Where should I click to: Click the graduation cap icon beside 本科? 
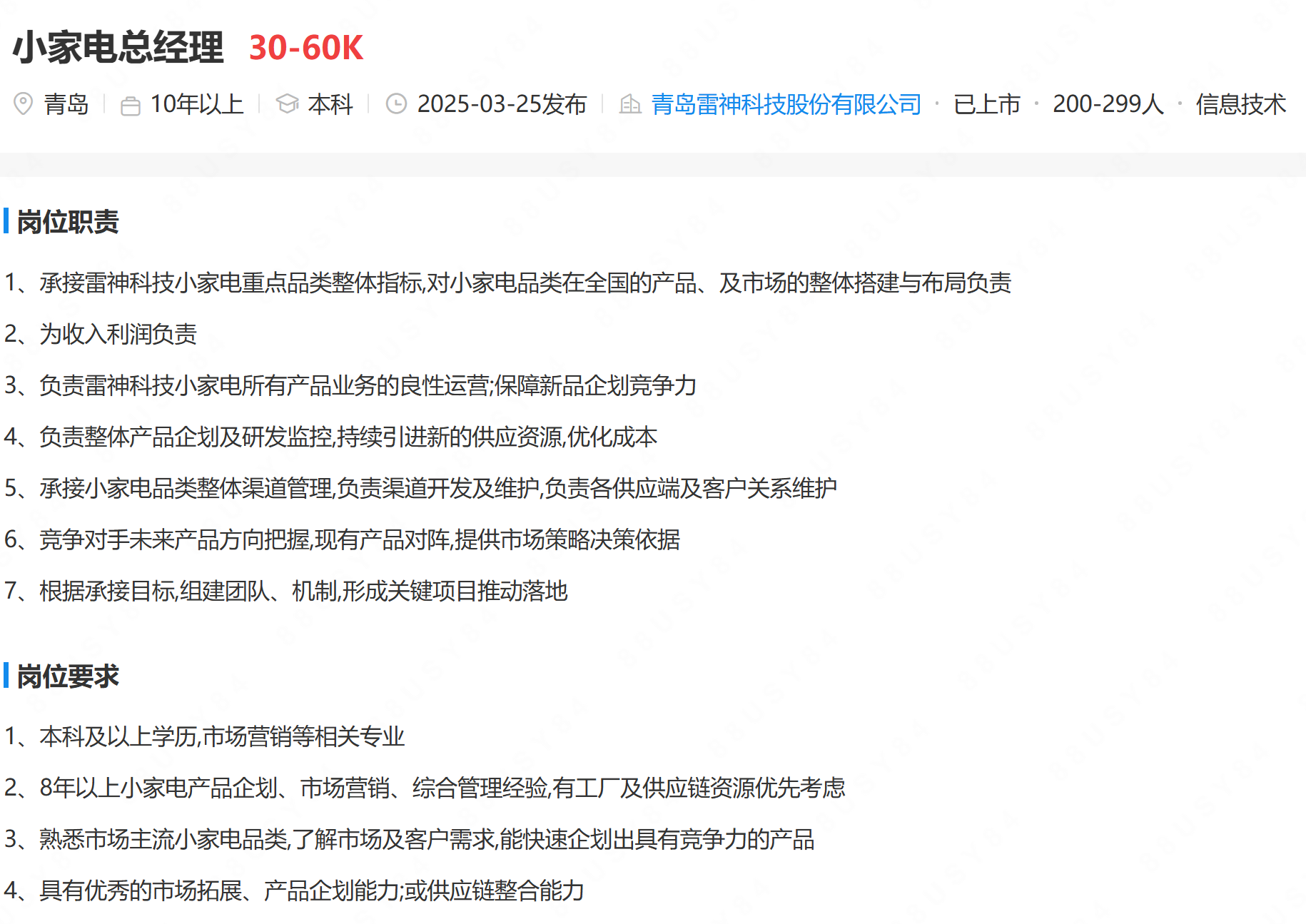(287, 104)
